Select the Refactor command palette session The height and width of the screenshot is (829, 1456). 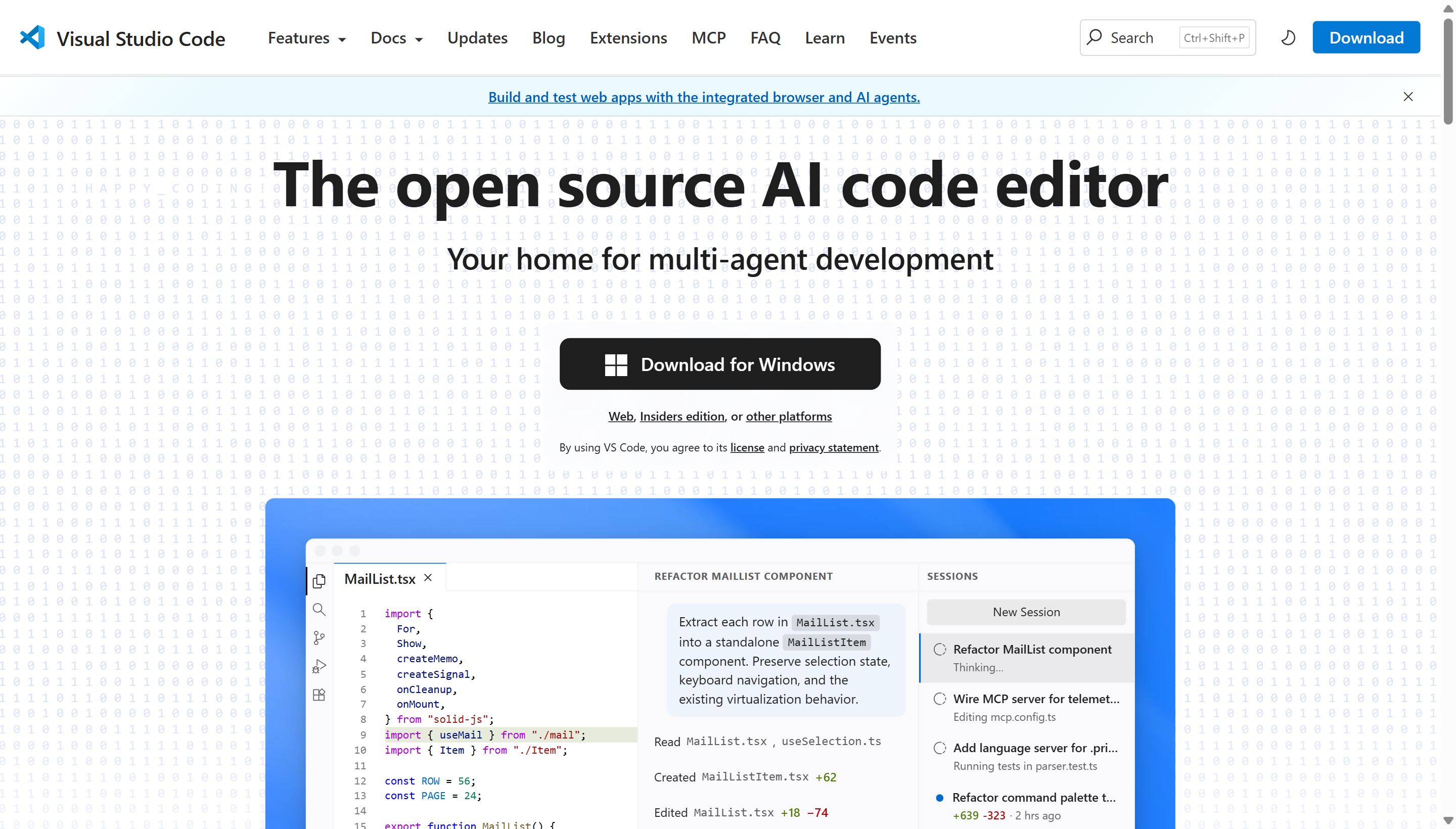[x=1027, y=806]
